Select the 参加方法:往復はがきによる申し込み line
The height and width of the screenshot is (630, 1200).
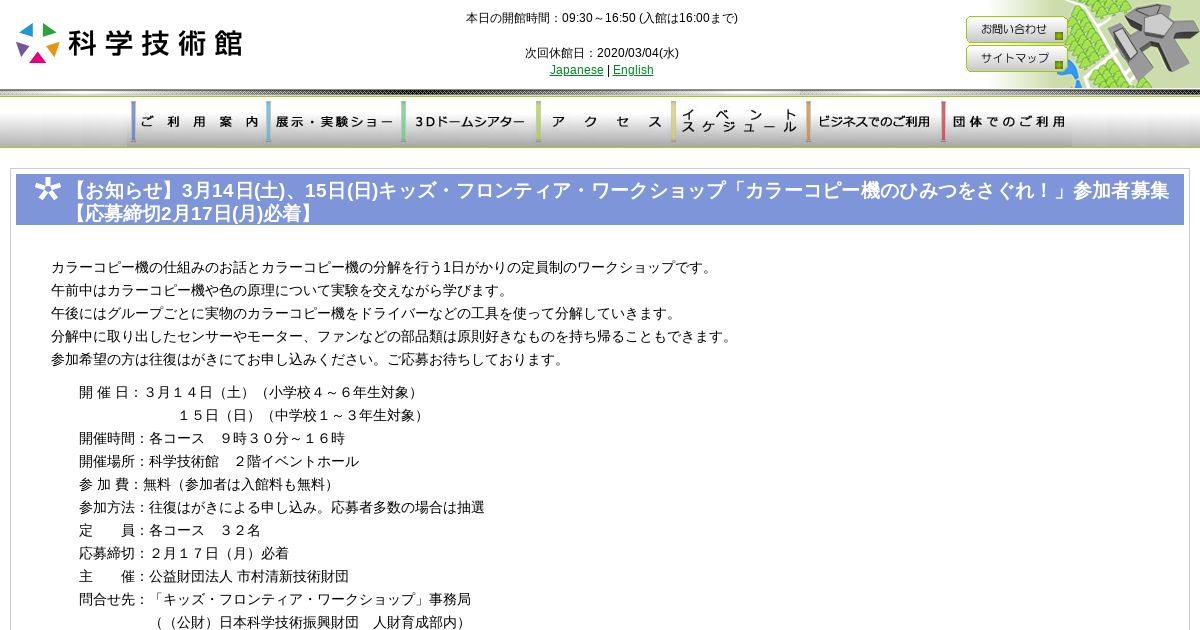tap(282, 507)
